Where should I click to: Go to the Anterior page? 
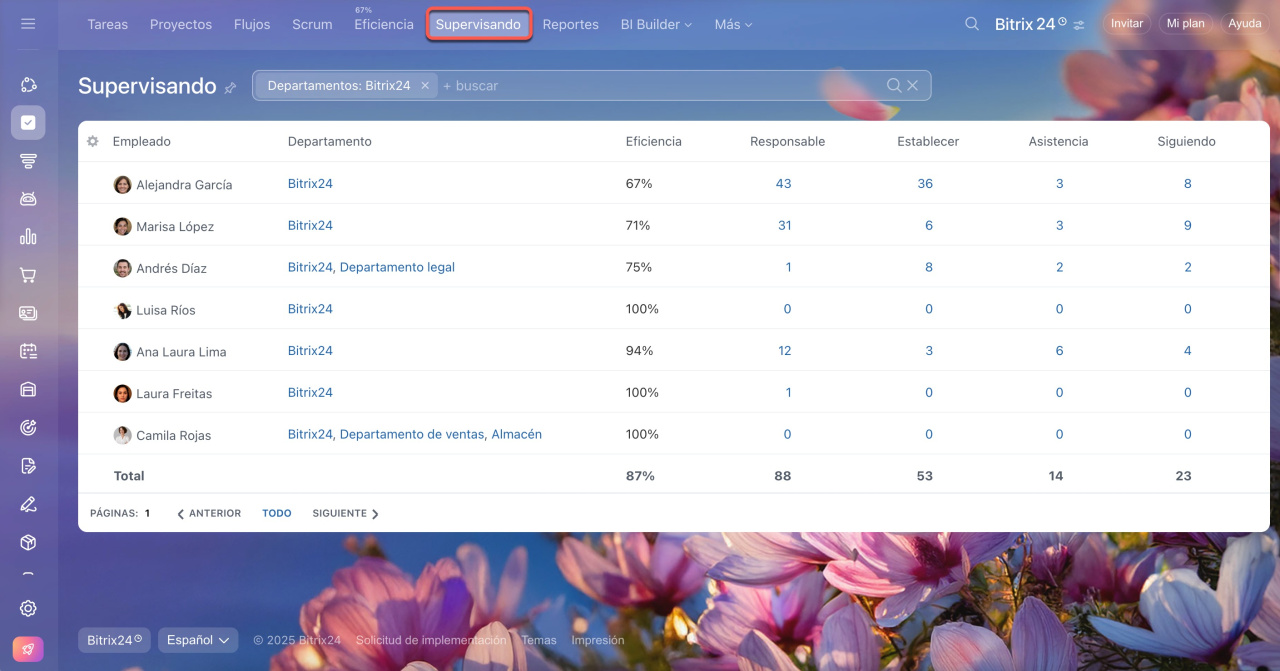(209, 513)
